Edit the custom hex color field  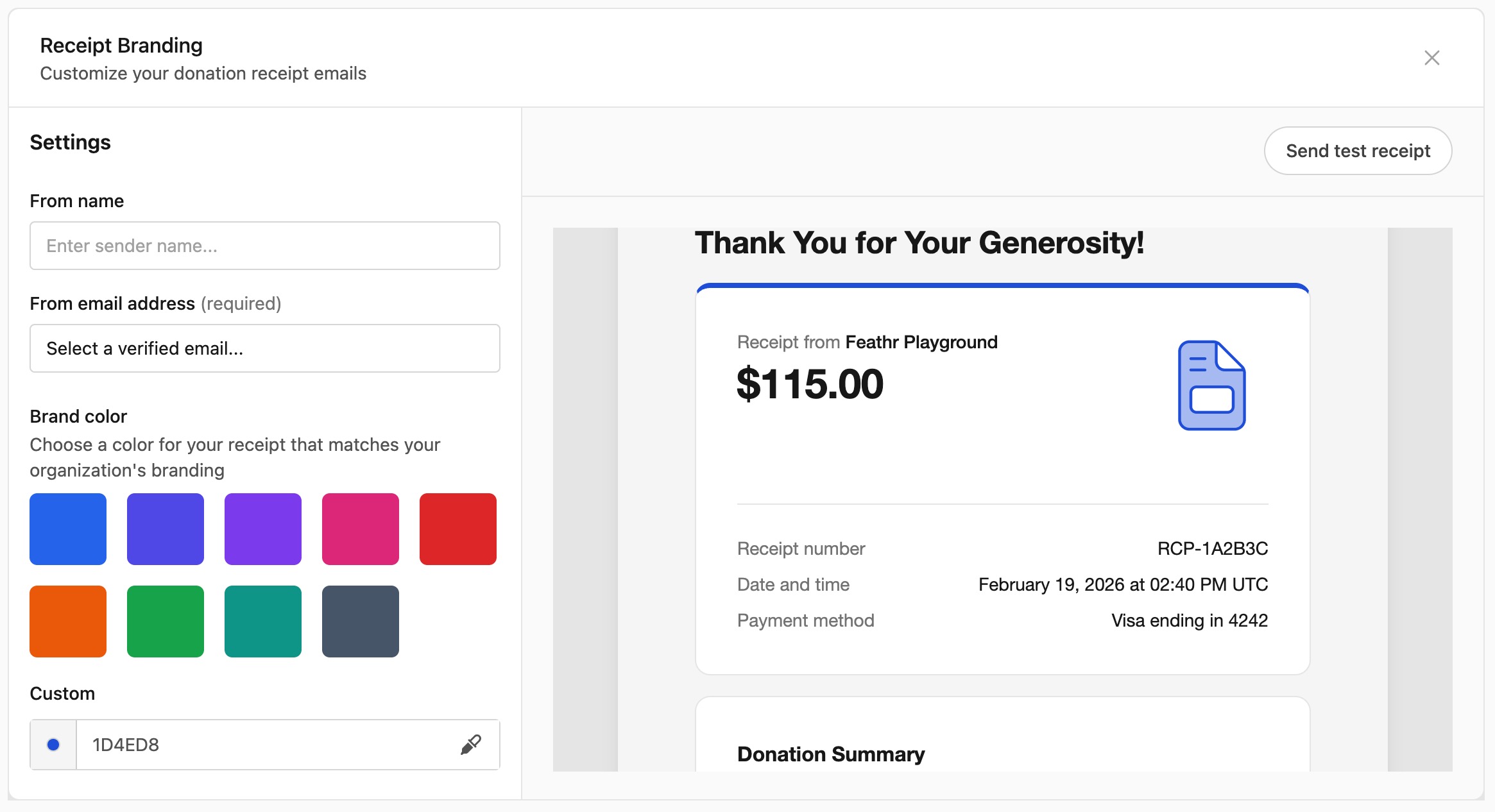point(263,744)
